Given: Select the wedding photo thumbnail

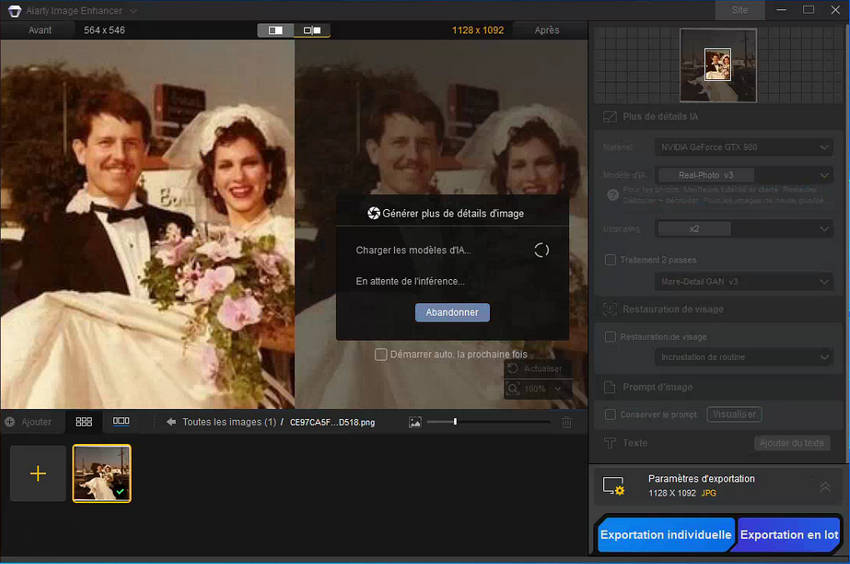Looking at the screenshot, I should (x=102, y=473).
